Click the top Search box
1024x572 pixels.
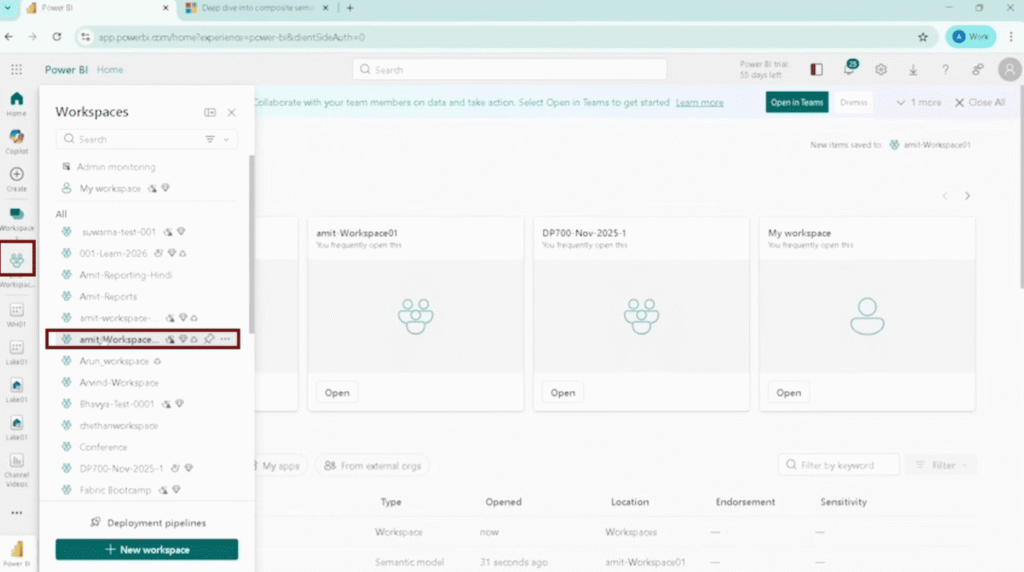509,69
